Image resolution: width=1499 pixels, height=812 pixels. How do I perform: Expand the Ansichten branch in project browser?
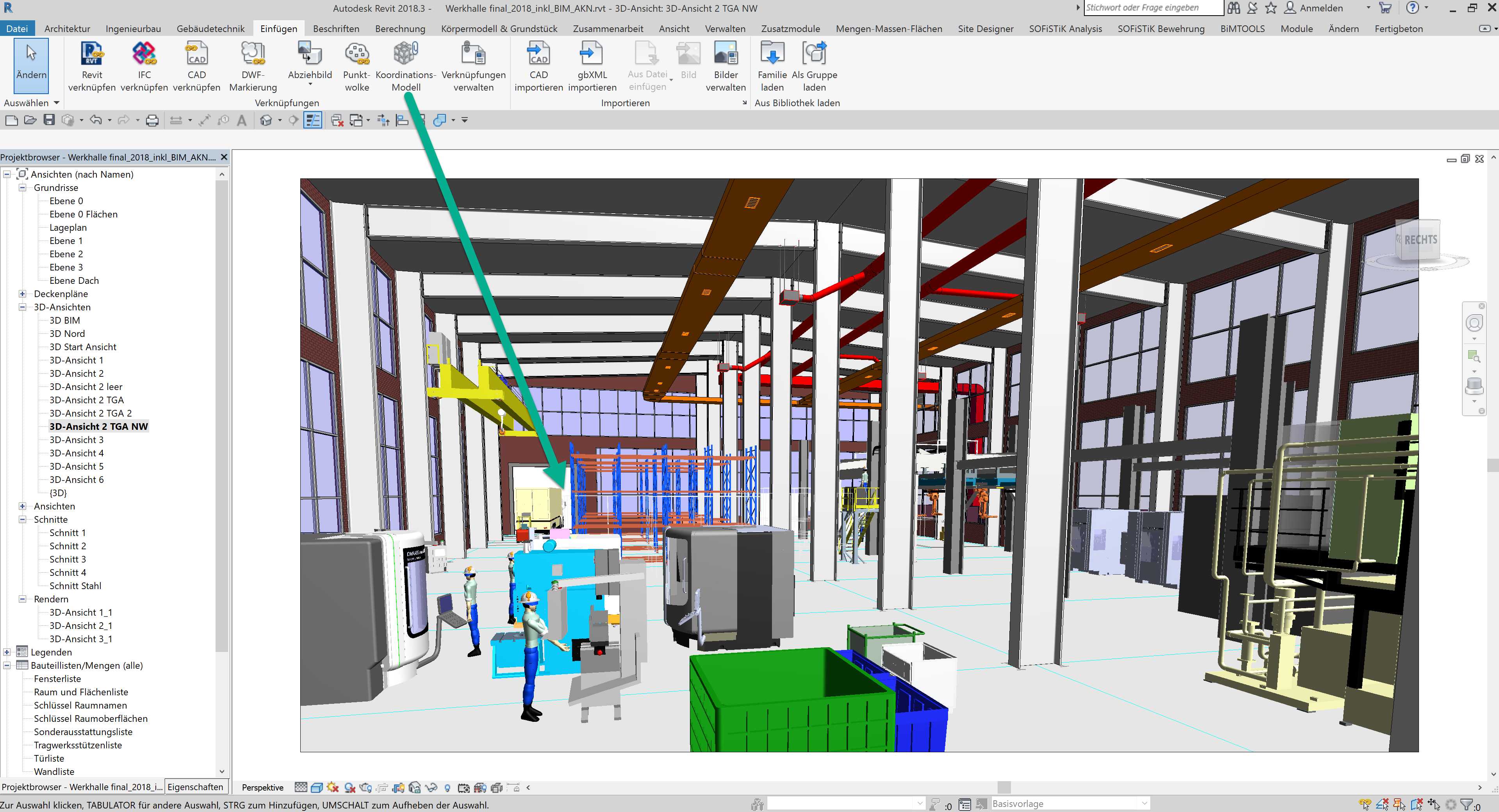22,506
